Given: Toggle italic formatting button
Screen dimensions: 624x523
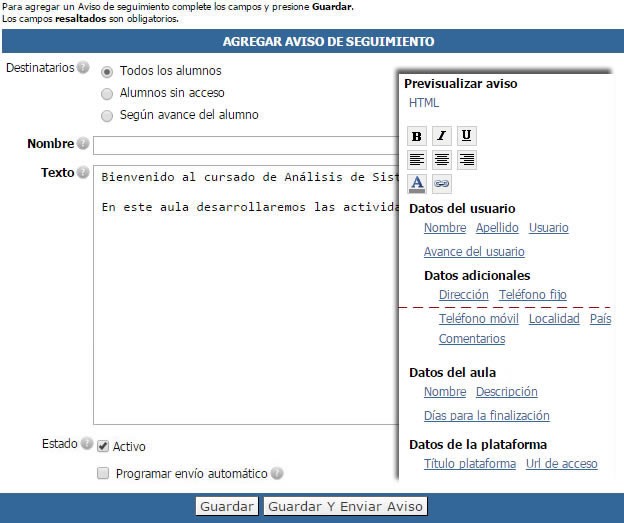Looking at the screenshot, I should (x=442, y=137).
